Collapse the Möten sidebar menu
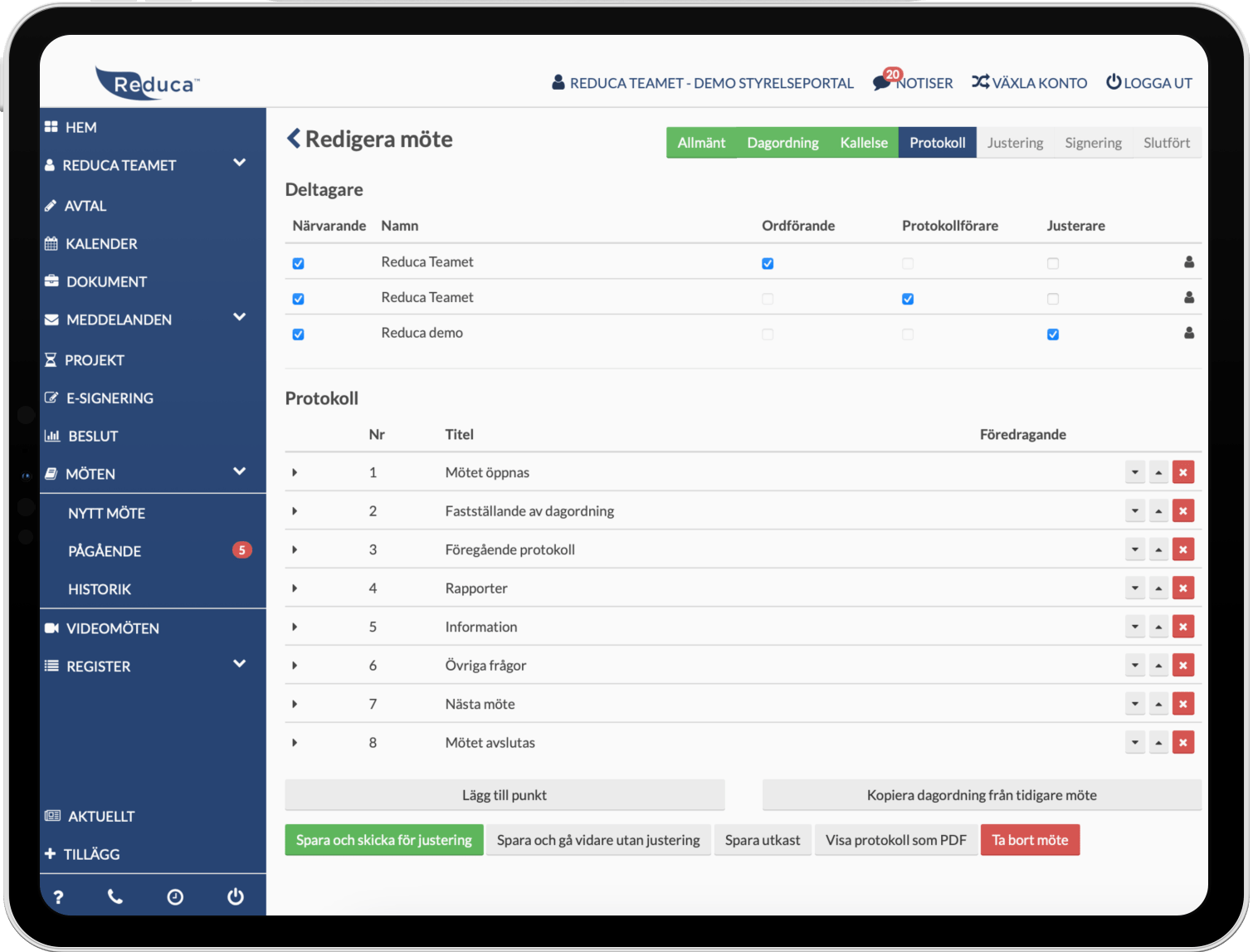1253x952 pixels. [239, 472]
